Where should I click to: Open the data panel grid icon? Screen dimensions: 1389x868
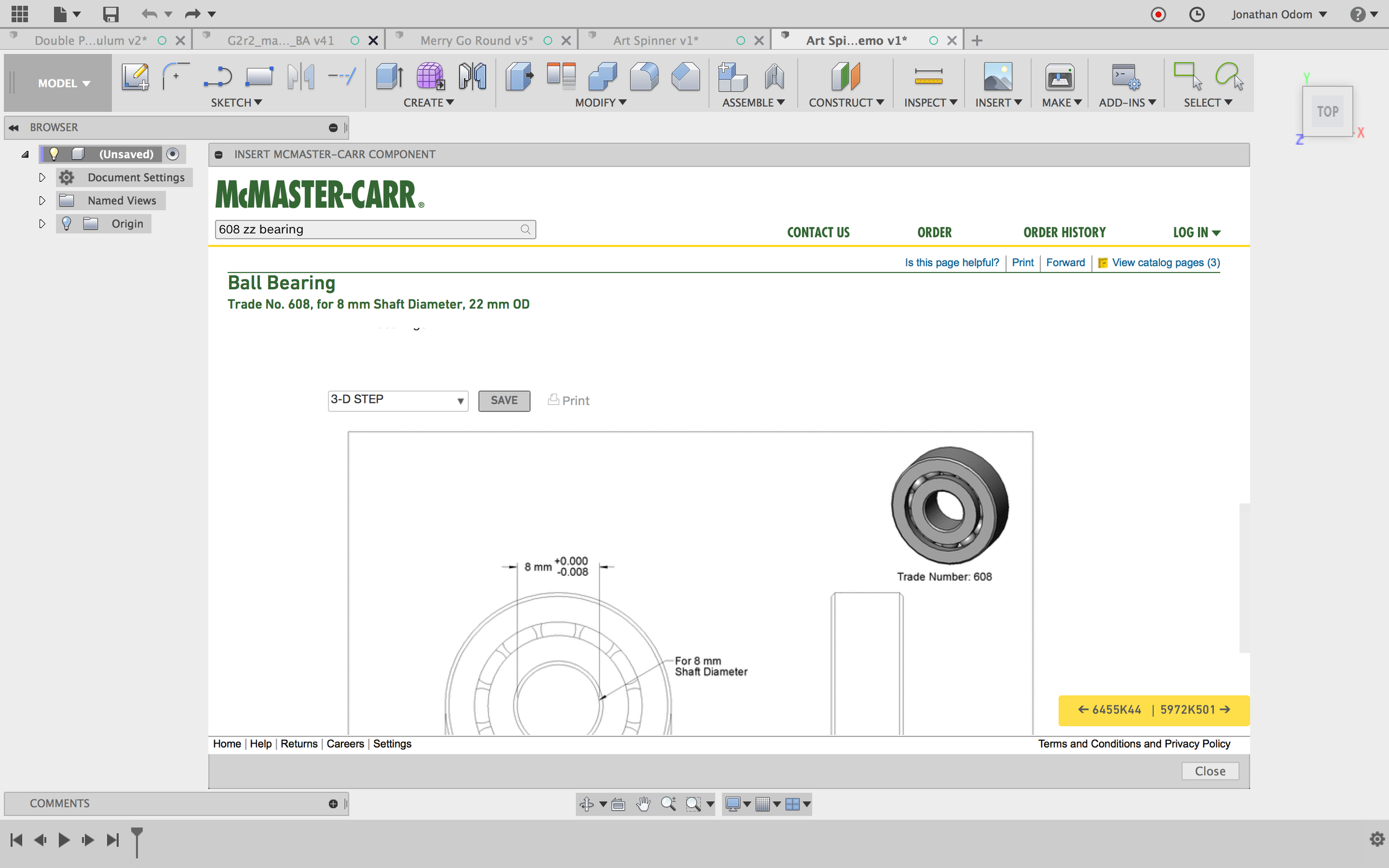pos(19,14)
